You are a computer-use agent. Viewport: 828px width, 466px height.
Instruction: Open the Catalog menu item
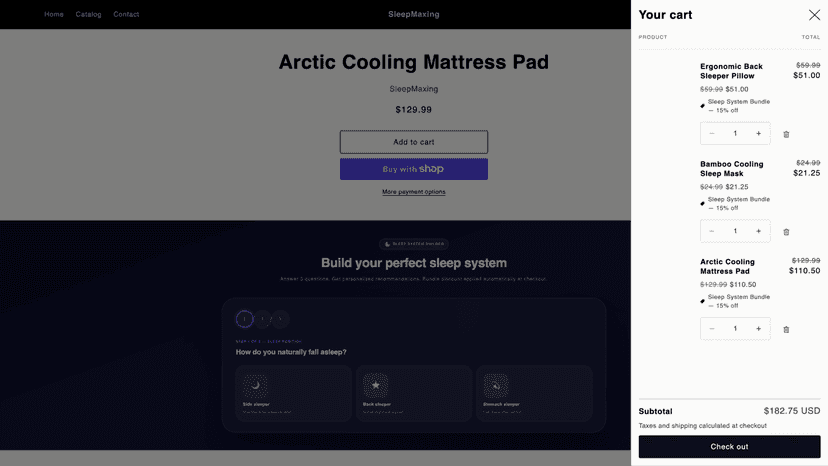coord(88,14)
